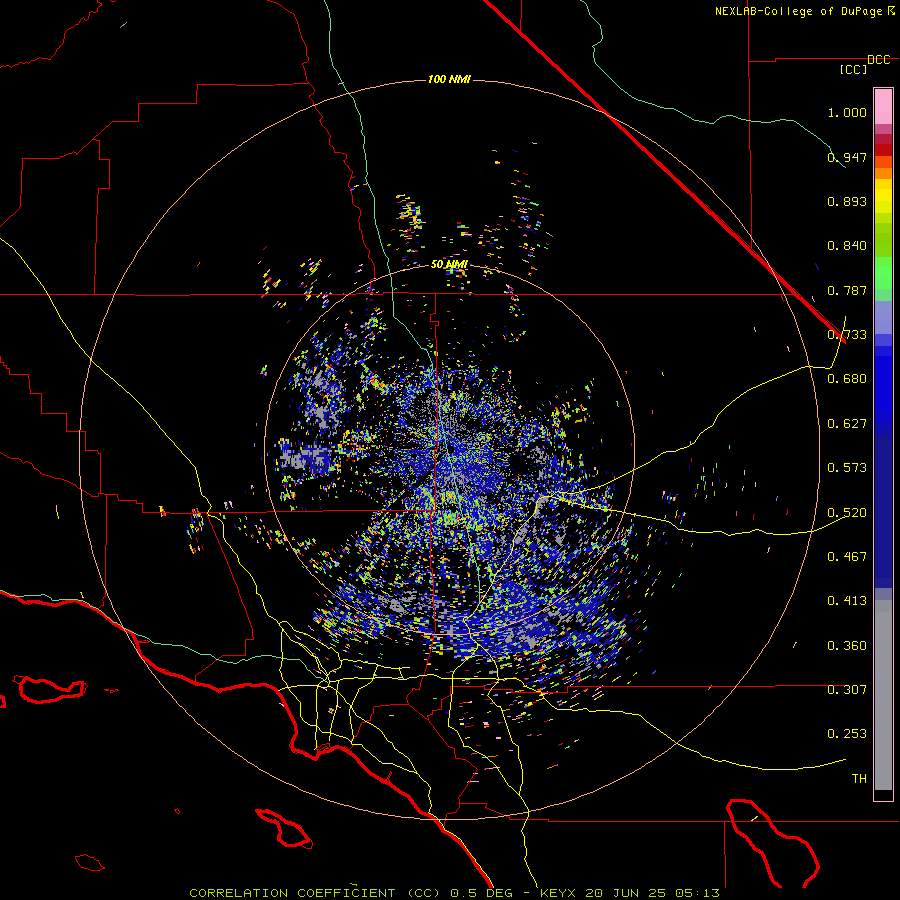The height and width of the screenshot is (900, 900).
Task: Pick the red color band on scale
Action: [x=883, y=150]
